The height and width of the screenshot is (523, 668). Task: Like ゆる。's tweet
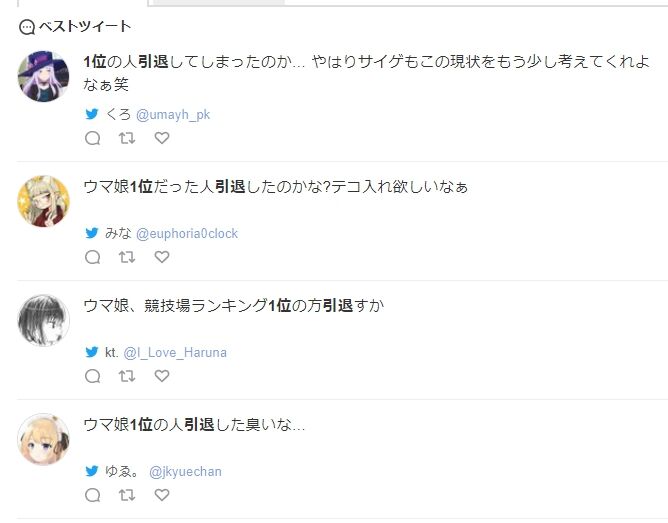click(162, 495)
